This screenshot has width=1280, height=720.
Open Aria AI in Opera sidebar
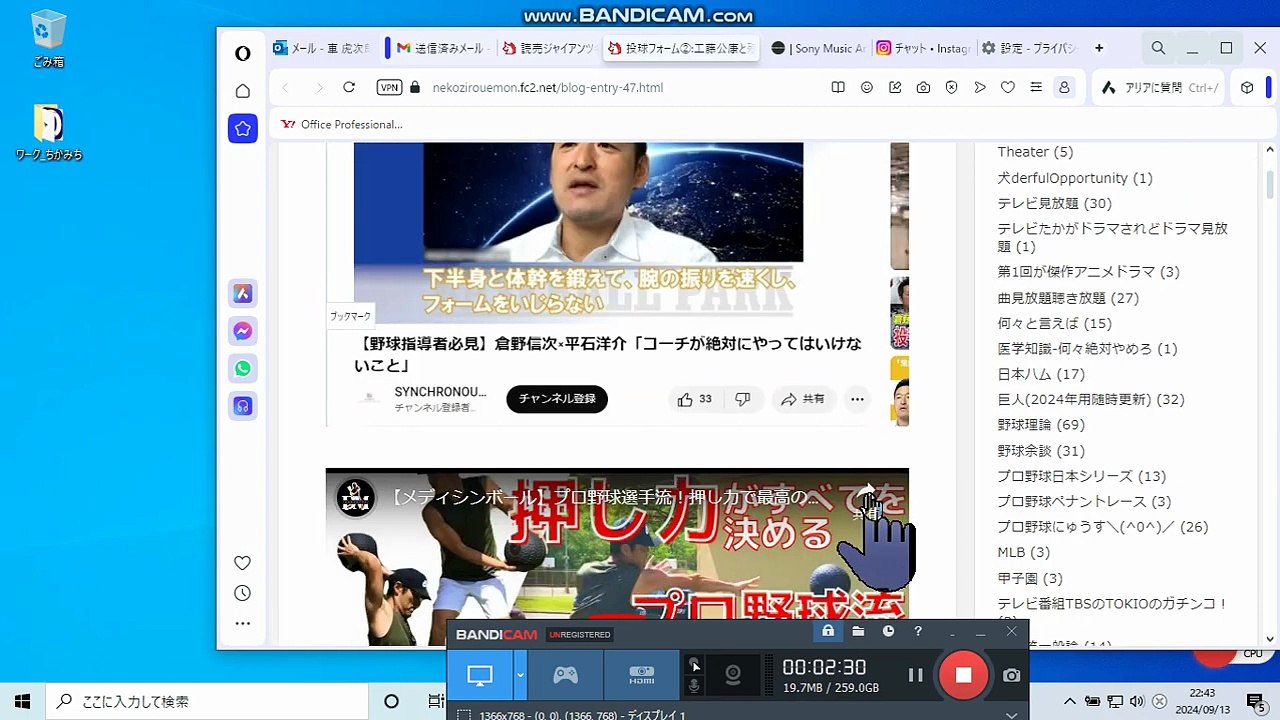243,293
